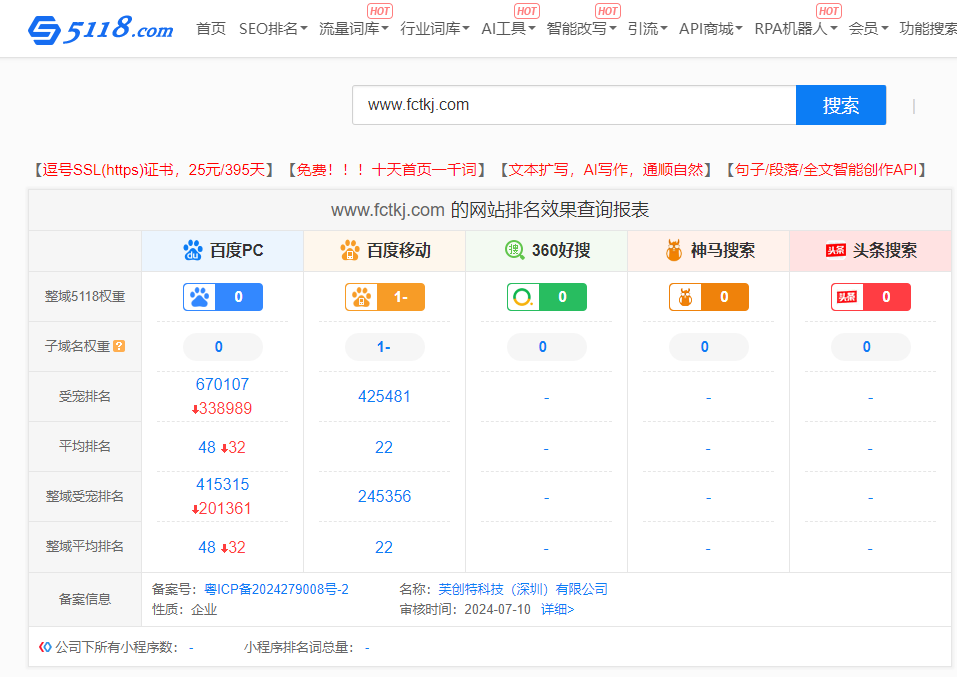
Task: Click the 详细> link in 备案信息
Action: click(557, 609)
